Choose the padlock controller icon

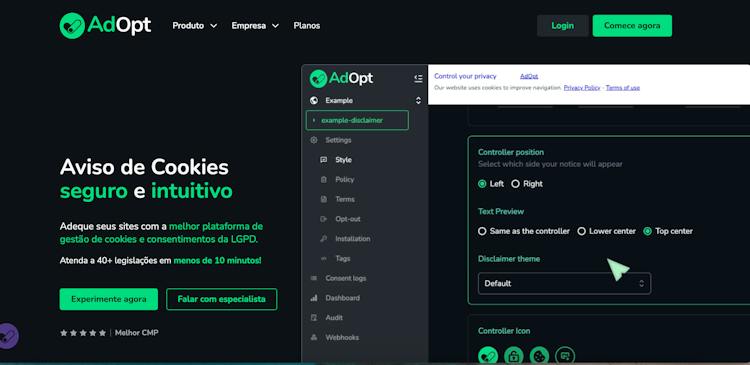click(514, 356)
